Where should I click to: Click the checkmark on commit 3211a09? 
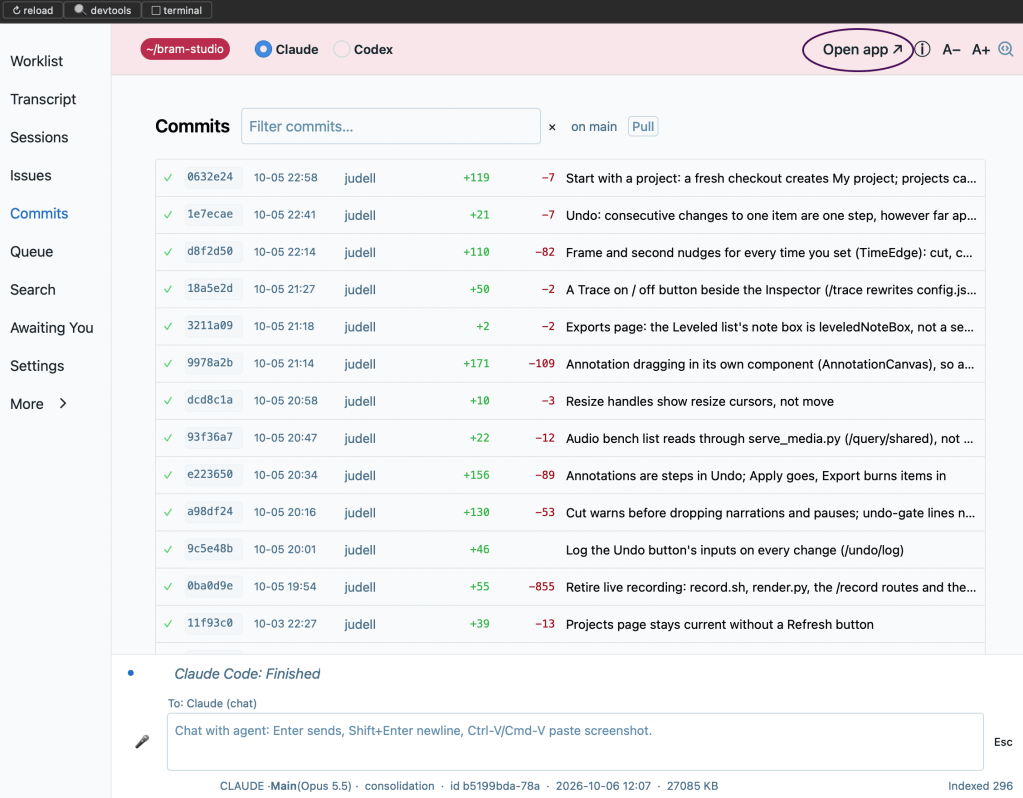168,326
